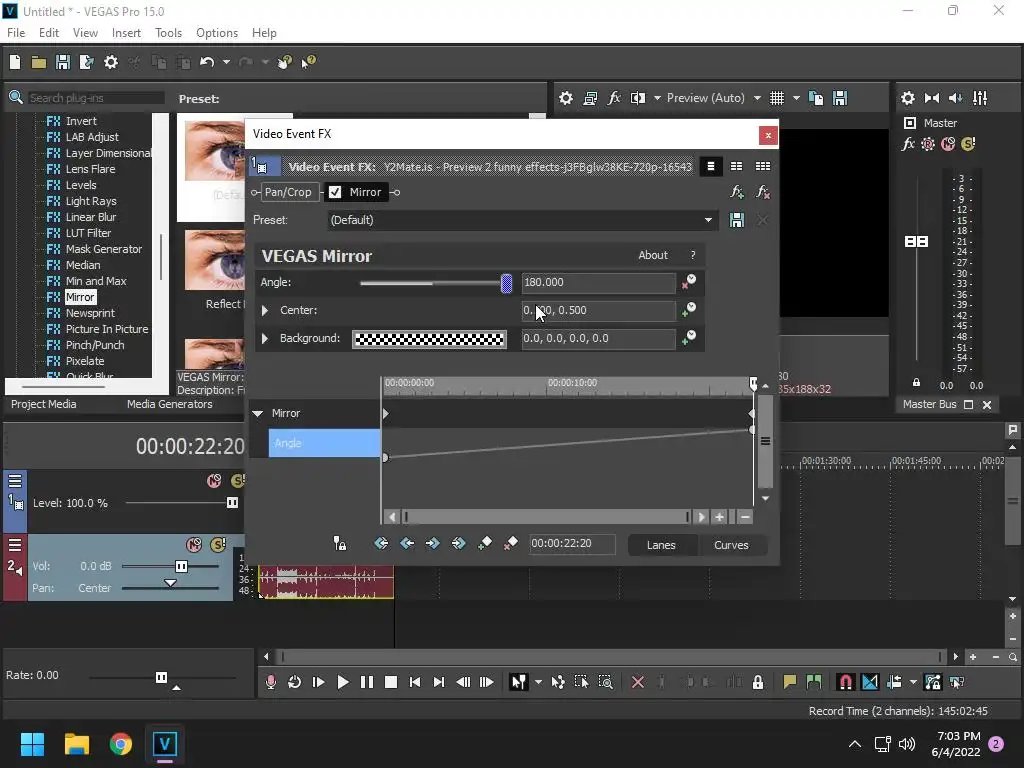
Task: Open the Mirror Preset dropdown
Action: pos(708,220)
